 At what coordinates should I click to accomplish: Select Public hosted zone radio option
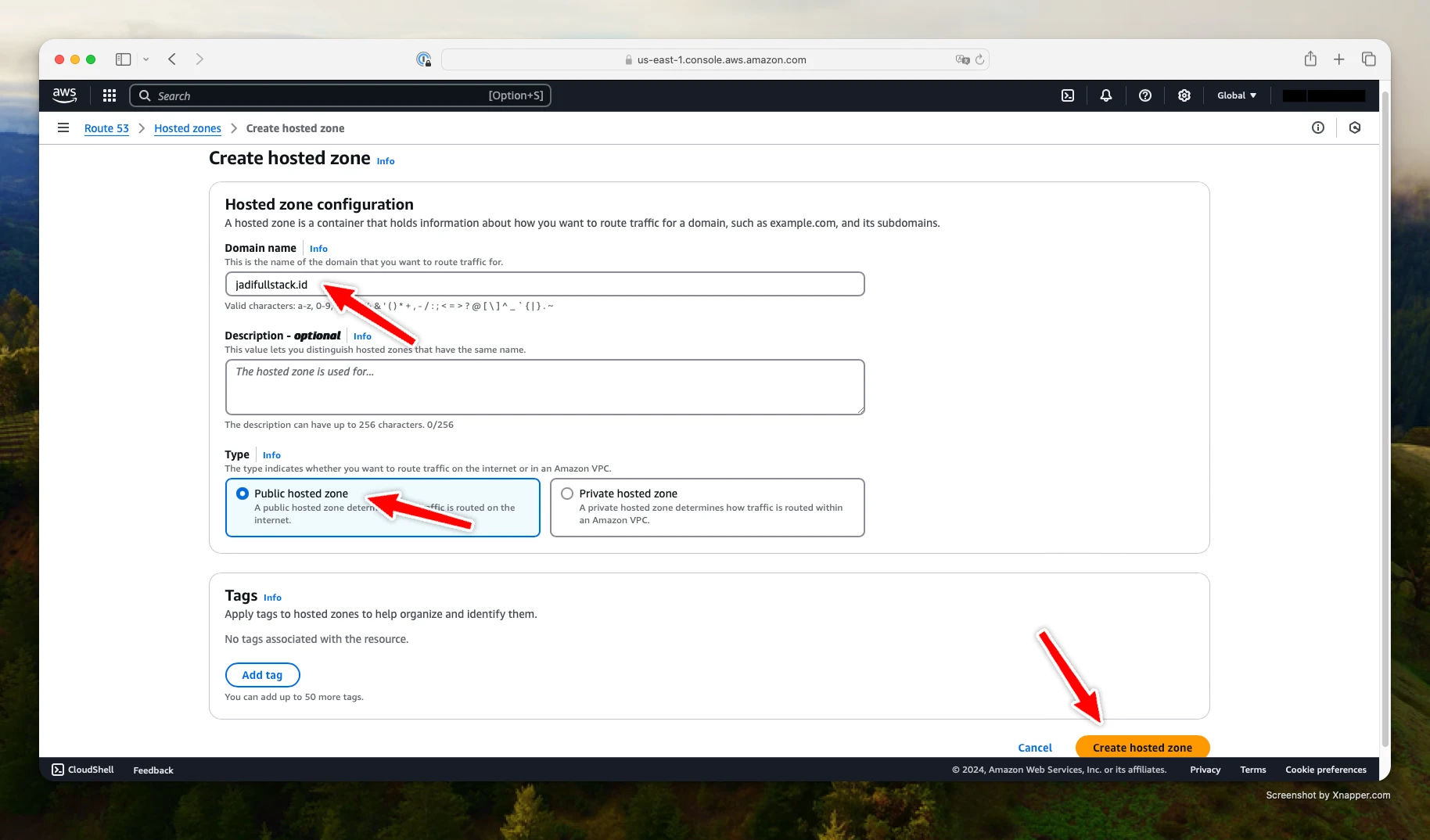click(243, 494)
